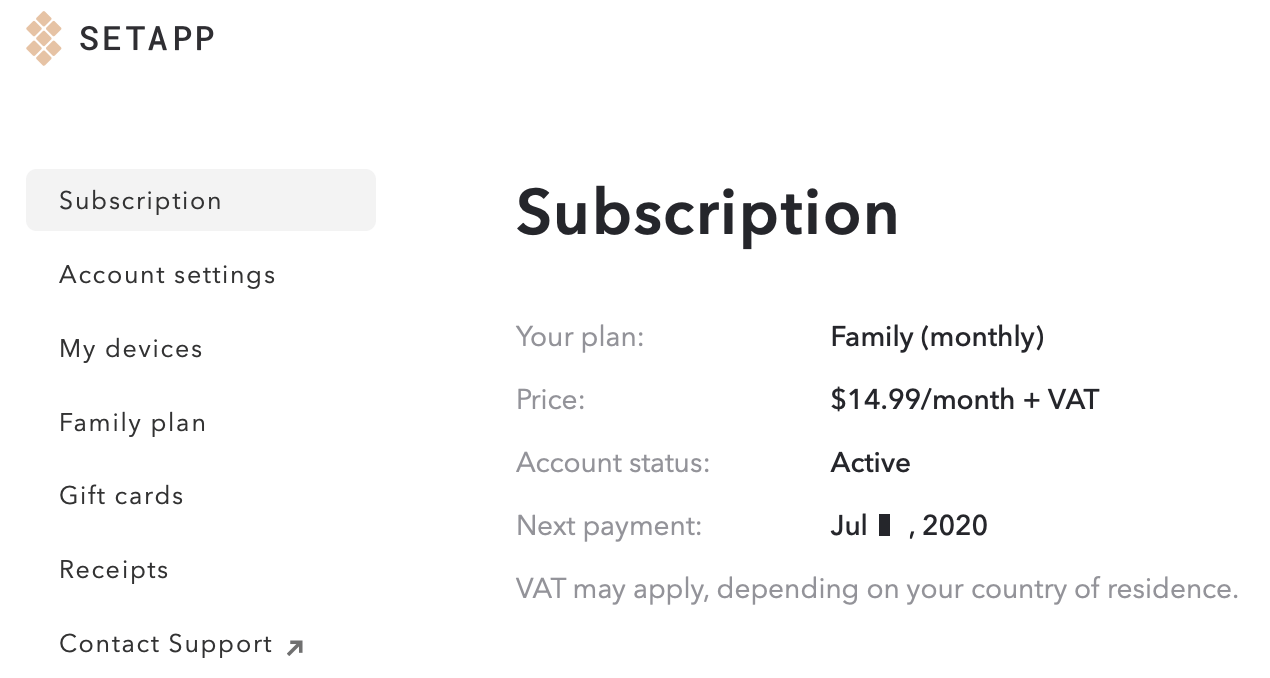
Task: Open Account settings page
Action: (167, 275)
